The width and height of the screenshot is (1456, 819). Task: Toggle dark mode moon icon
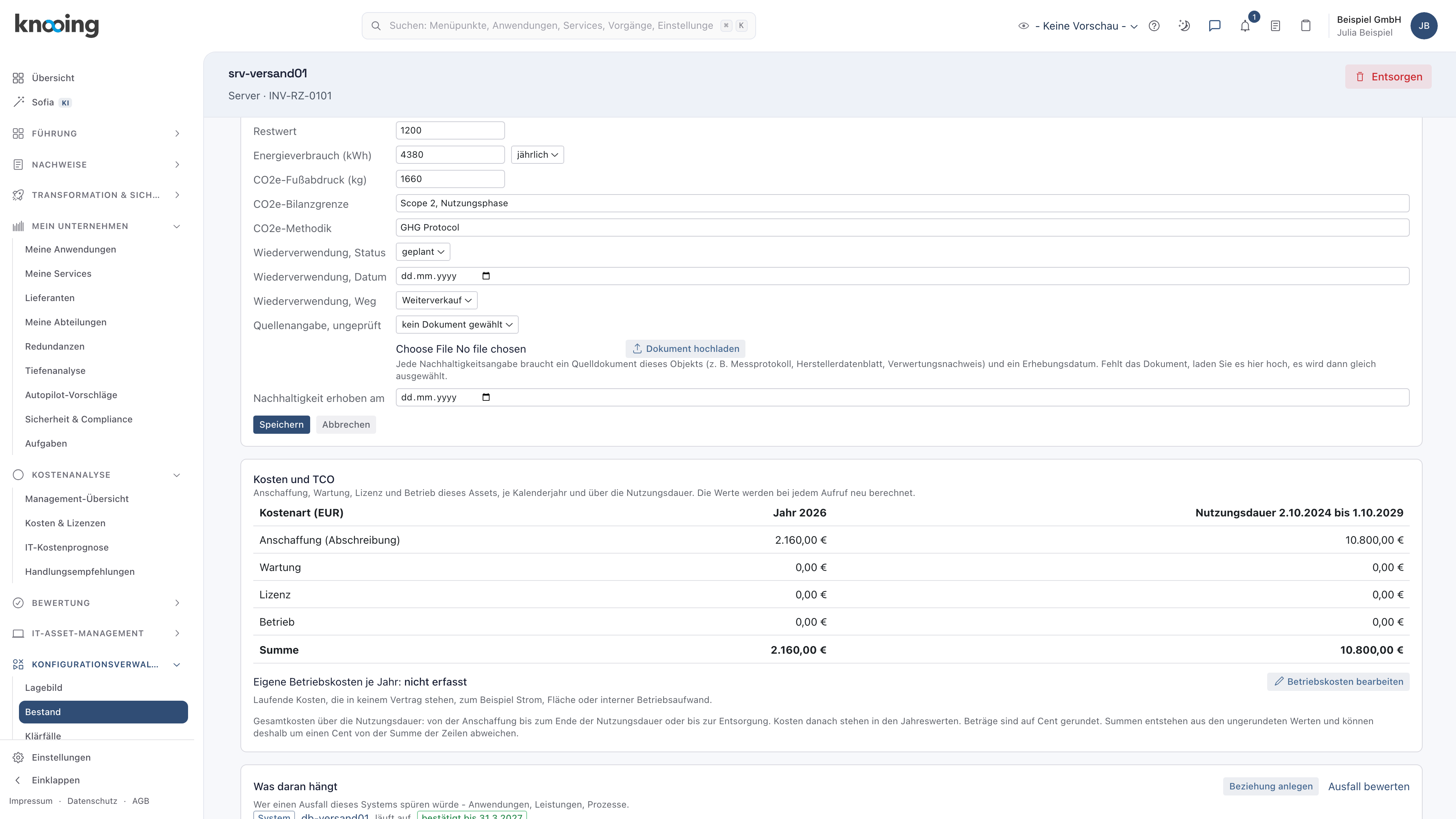pos(1184,26)
